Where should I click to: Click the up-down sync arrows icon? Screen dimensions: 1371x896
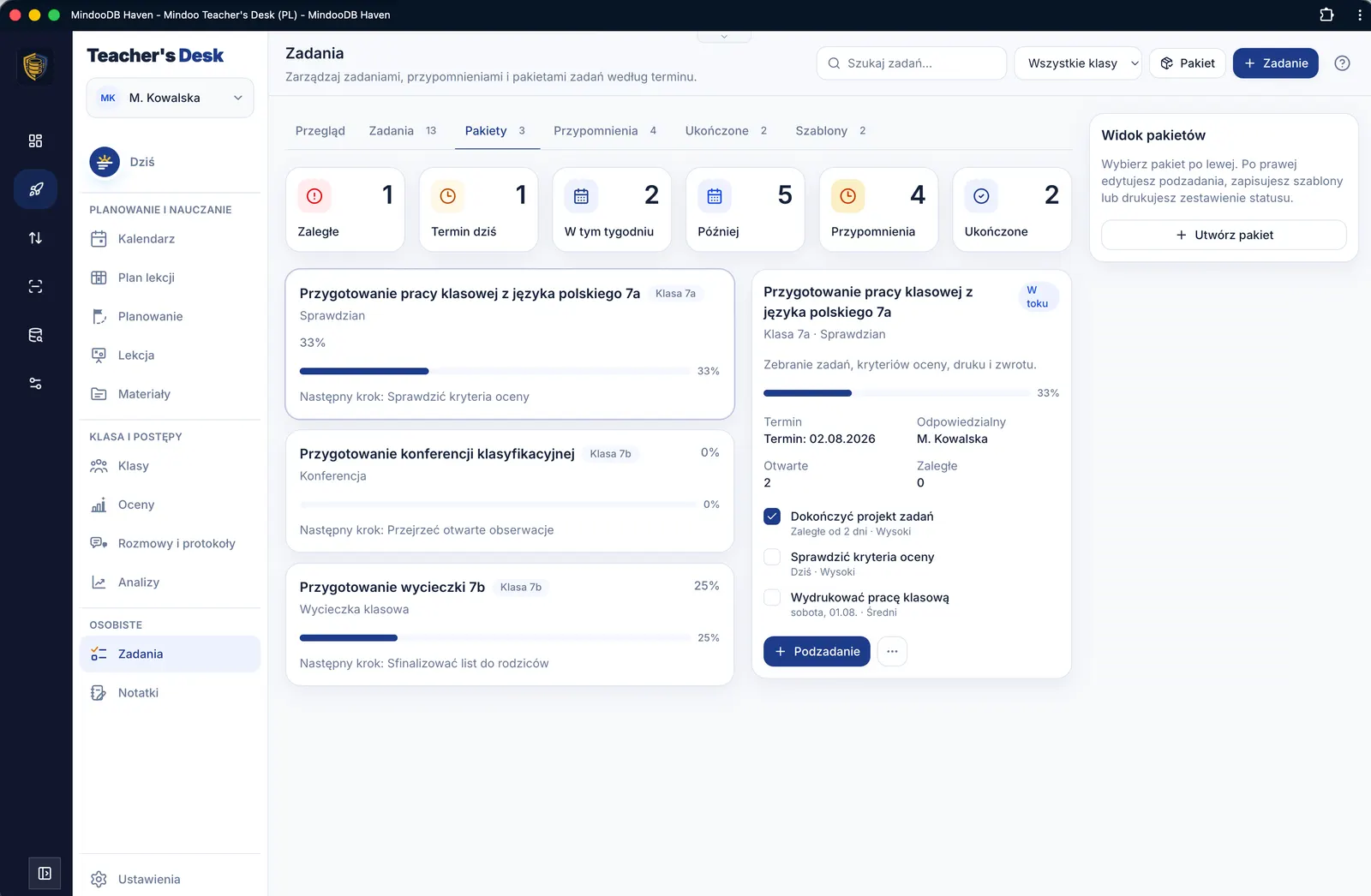point(35,238)
